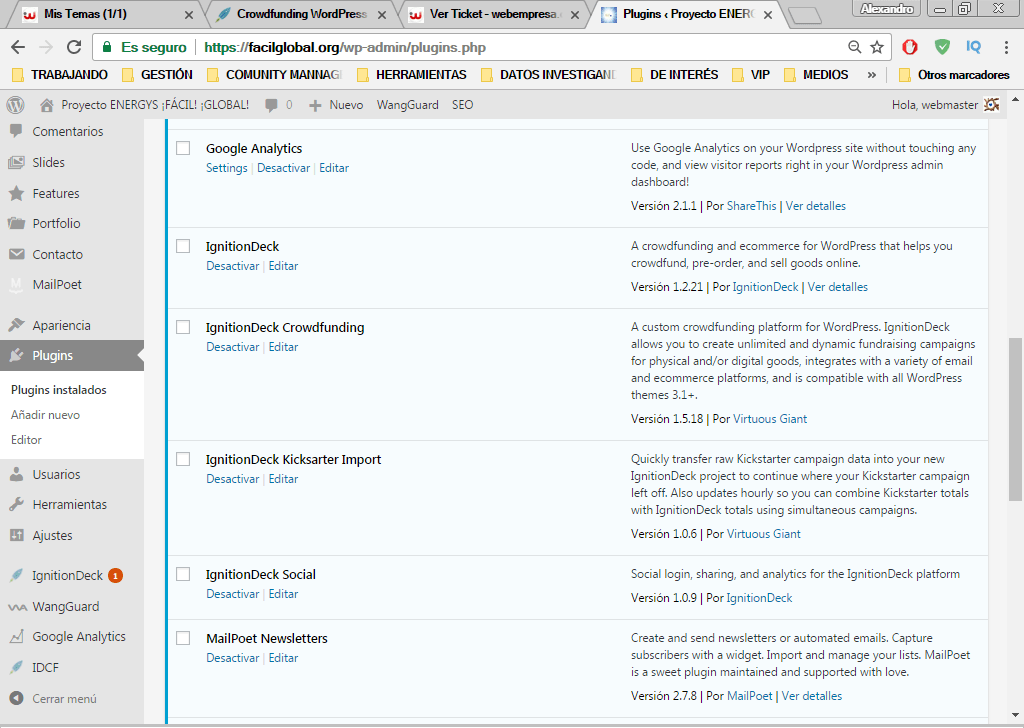Open the GESTIÓN bookmarks folder

[x=157, y=75]
